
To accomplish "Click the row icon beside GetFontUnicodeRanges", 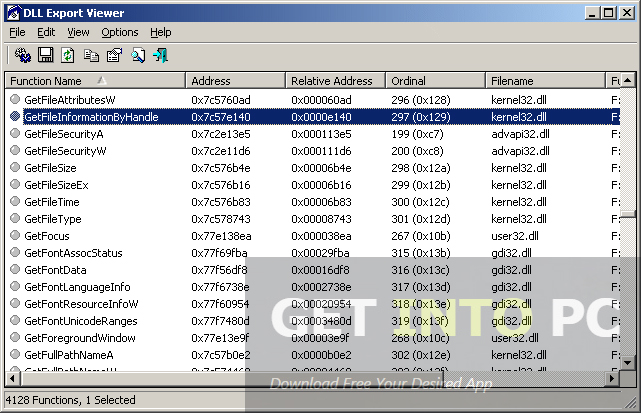I will coord(15,321).
